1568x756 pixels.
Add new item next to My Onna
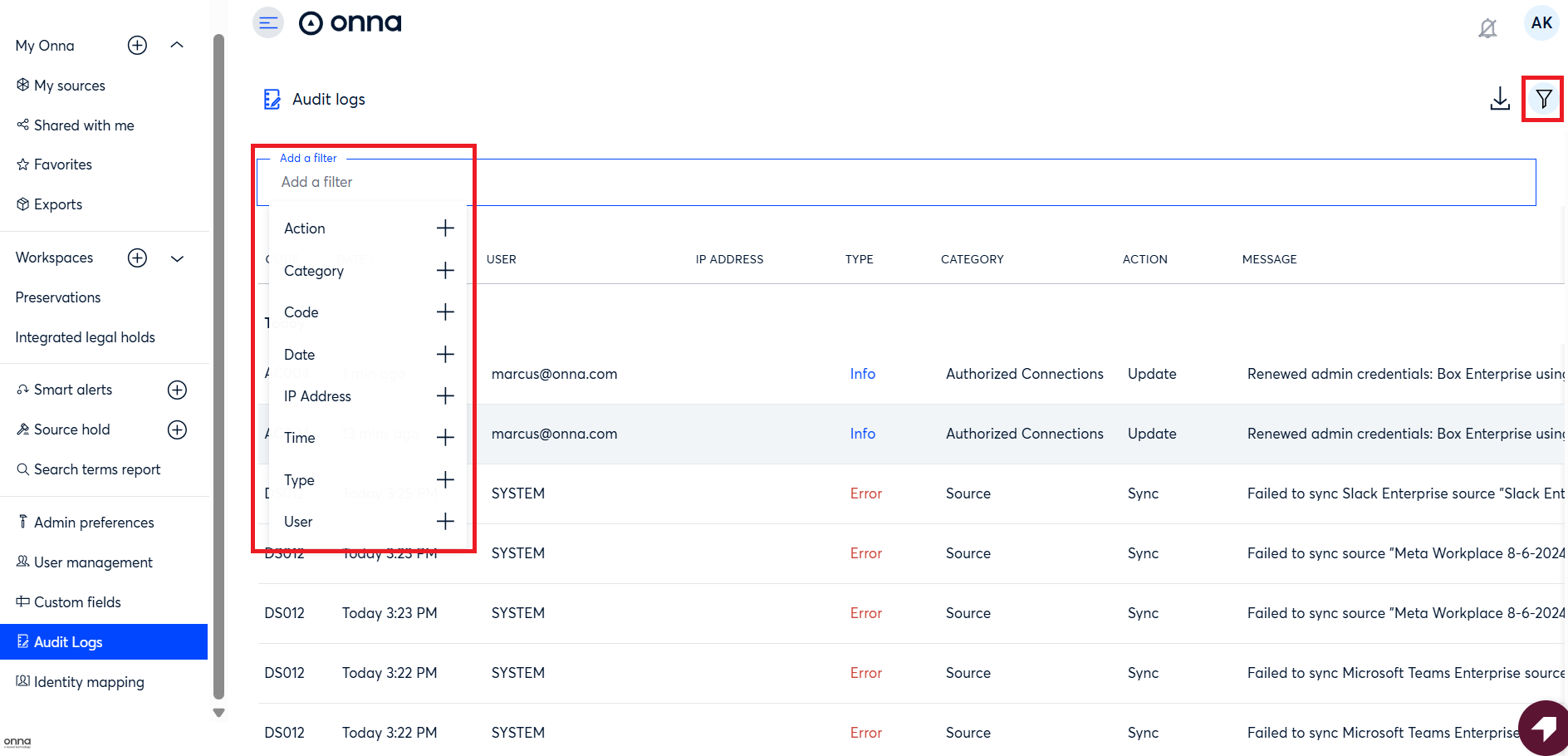coord(137,46)
